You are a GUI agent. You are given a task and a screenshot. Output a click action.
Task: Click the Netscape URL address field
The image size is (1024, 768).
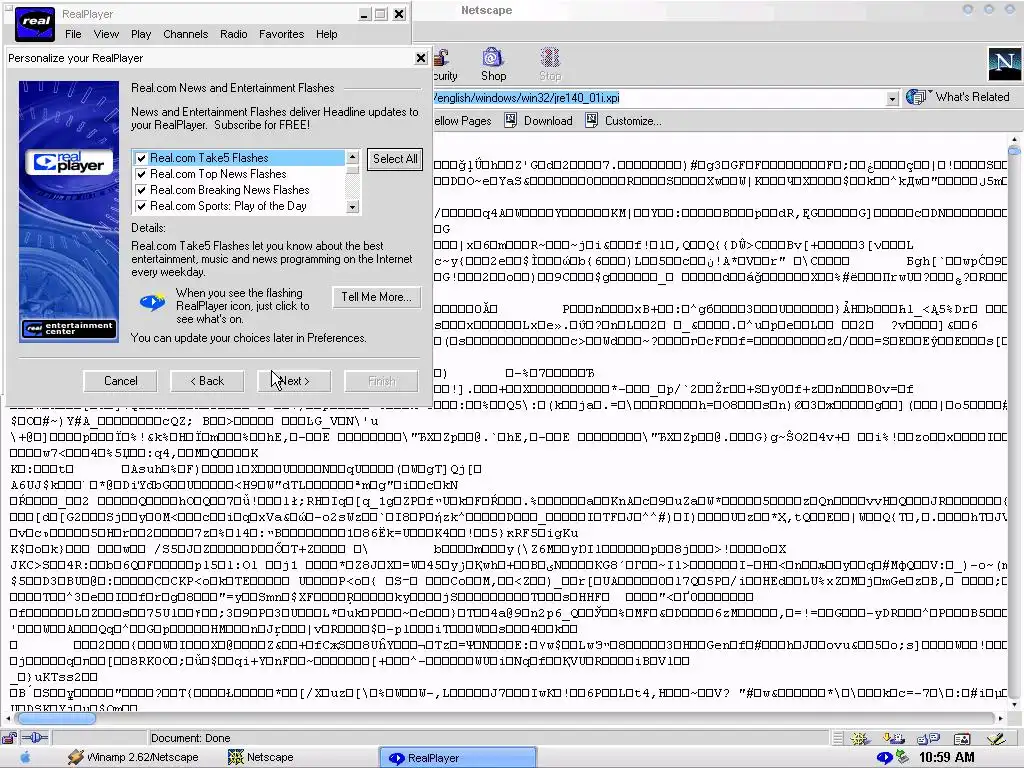(x=658, y=98)
